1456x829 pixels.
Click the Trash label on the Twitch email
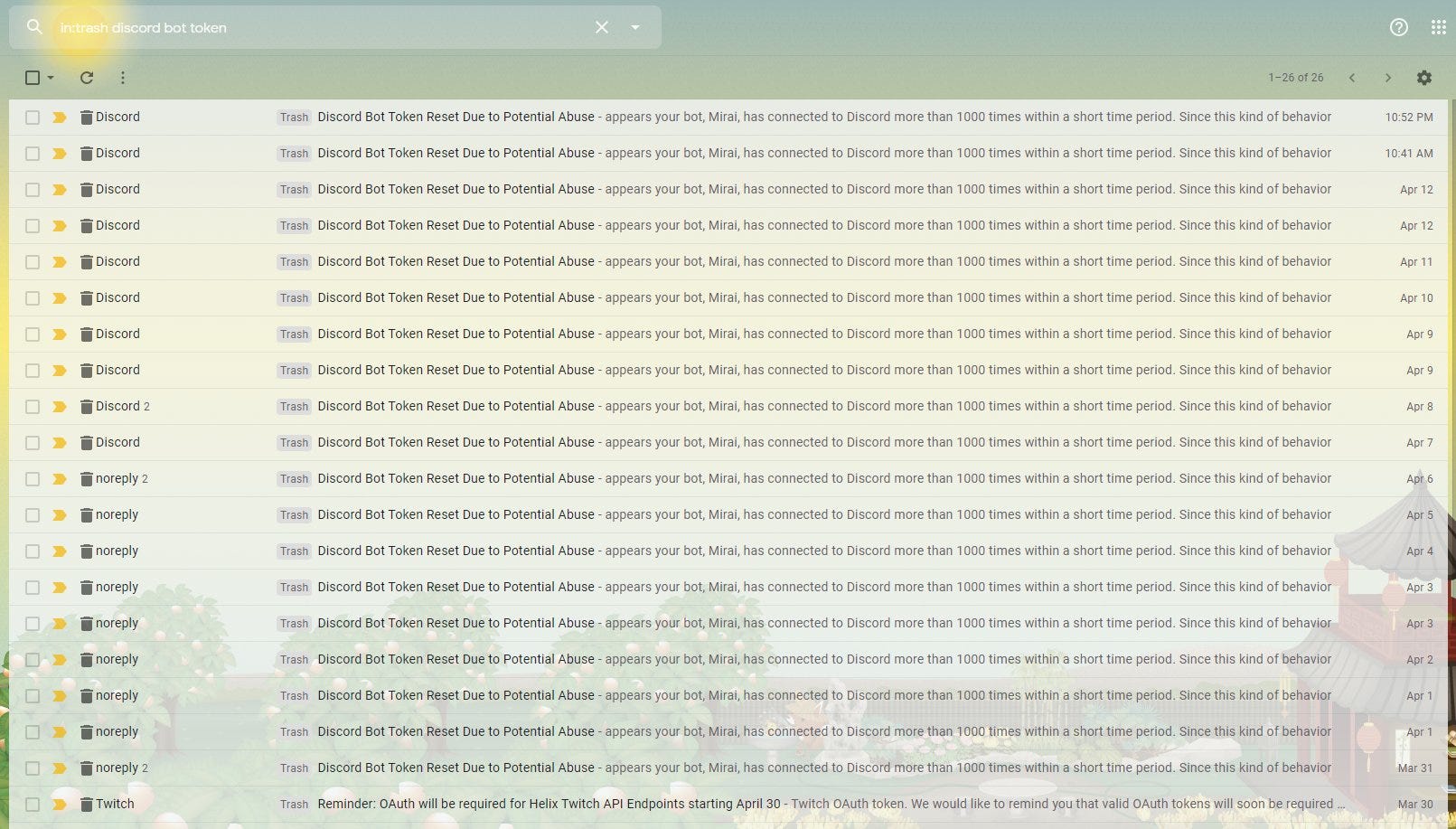[x=294, y=805]
